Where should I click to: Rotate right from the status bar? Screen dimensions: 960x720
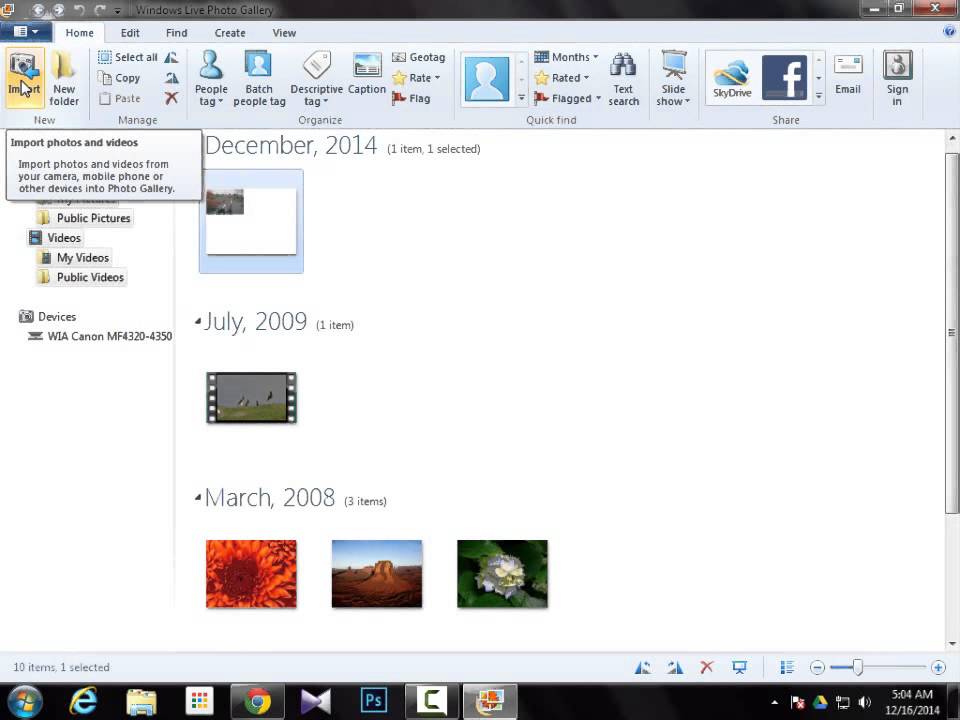pyautogui.click(x=675, y=667)
